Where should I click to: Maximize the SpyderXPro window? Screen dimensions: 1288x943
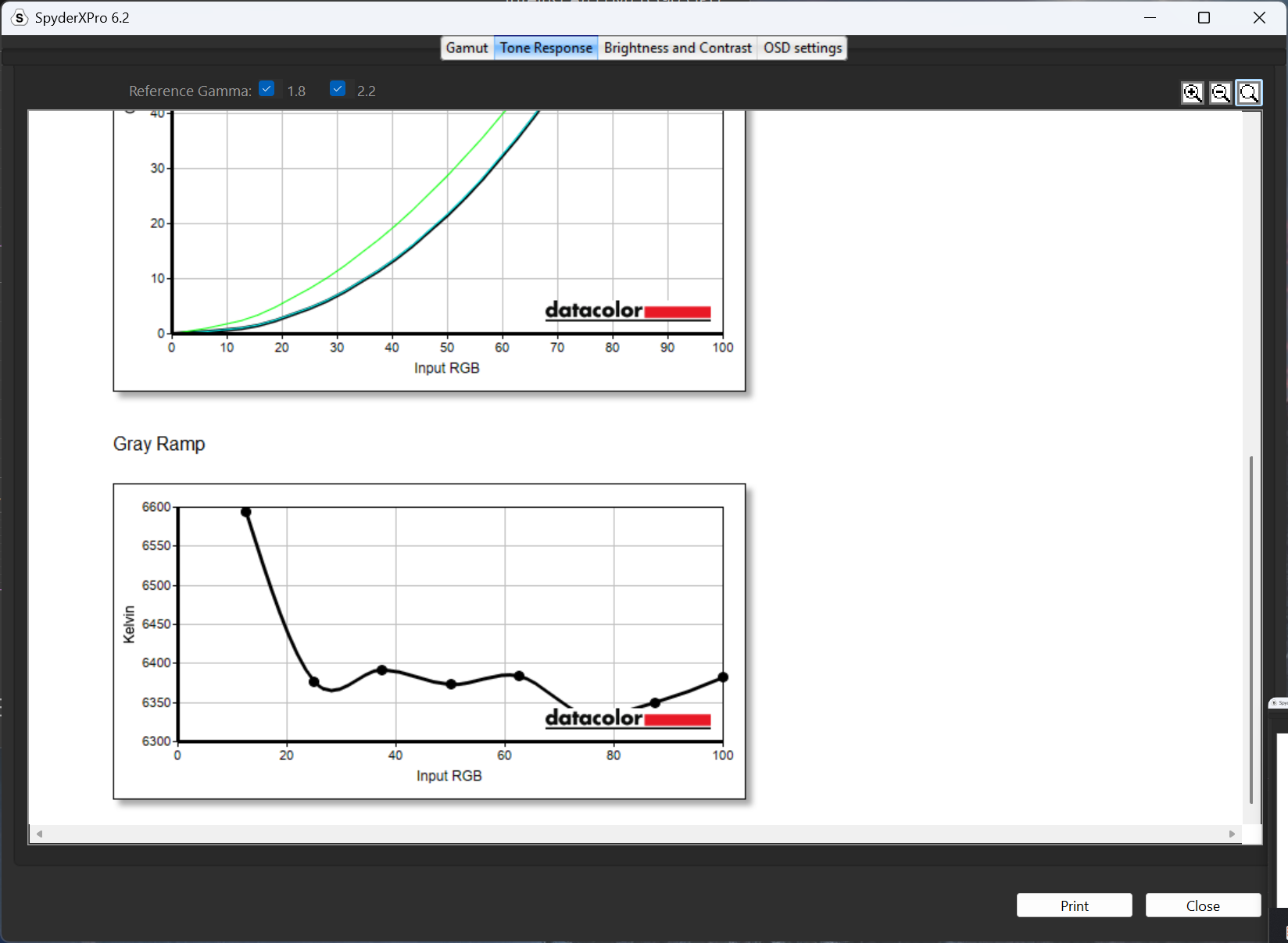(x=1204, y=17)
